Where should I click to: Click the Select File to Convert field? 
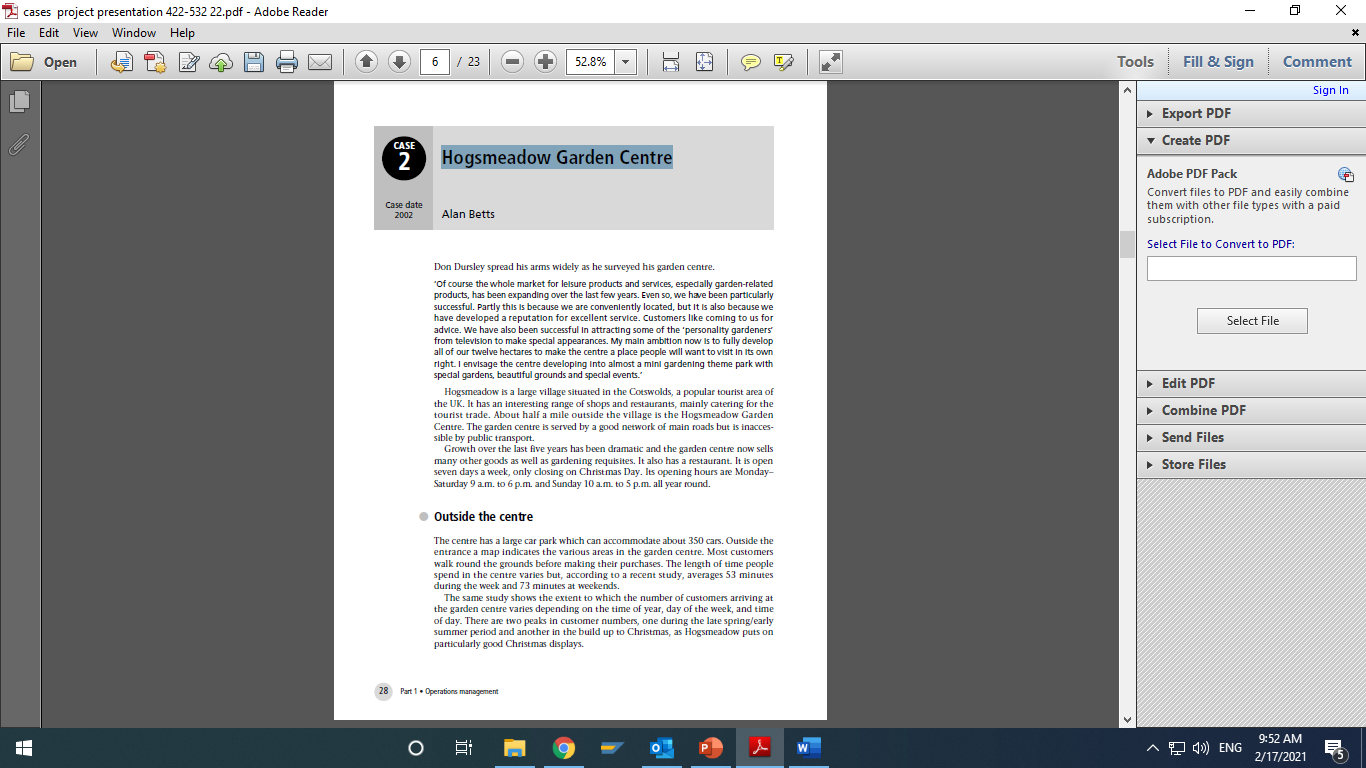tap(1251, 268)
